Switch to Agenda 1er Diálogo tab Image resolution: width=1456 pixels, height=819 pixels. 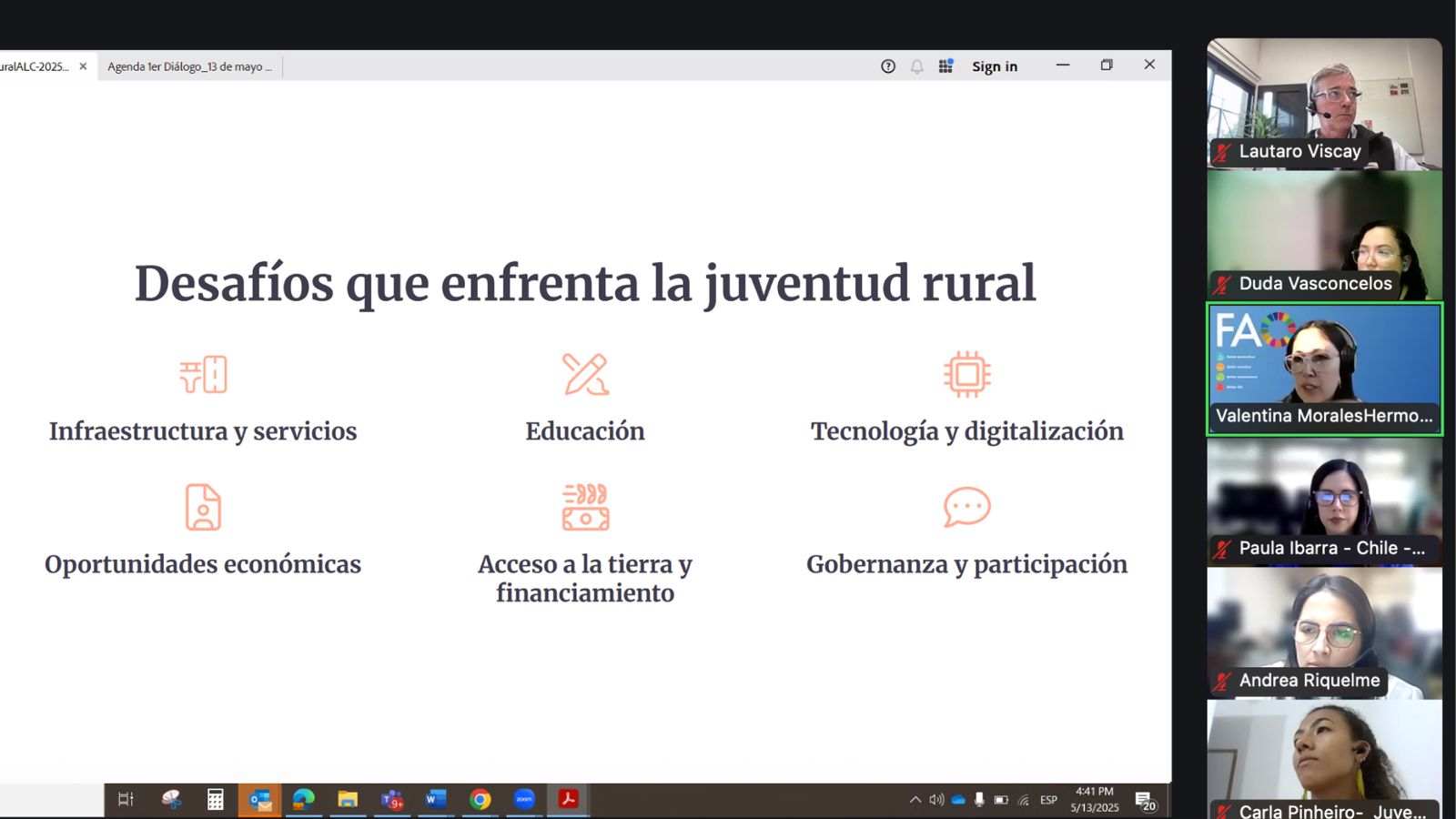pos(189,66)
